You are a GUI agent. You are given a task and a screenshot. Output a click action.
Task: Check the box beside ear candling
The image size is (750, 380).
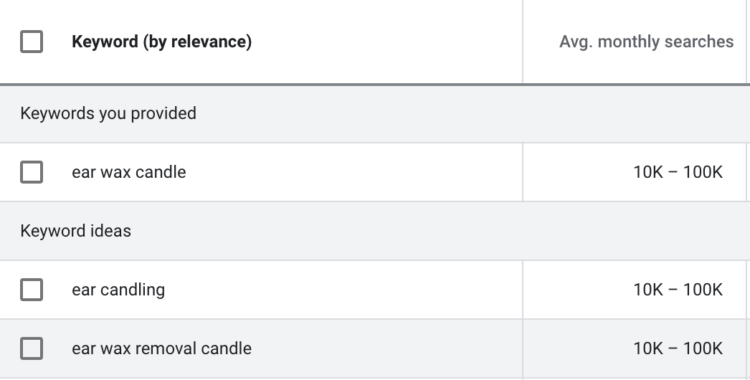click(x=32, y=290)
